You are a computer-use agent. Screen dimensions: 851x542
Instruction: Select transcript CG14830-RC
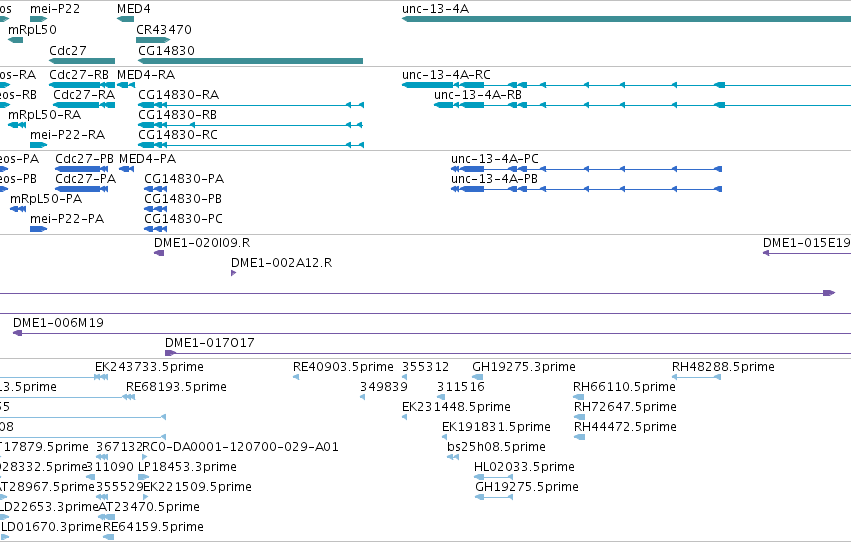(x=251, y=145)
